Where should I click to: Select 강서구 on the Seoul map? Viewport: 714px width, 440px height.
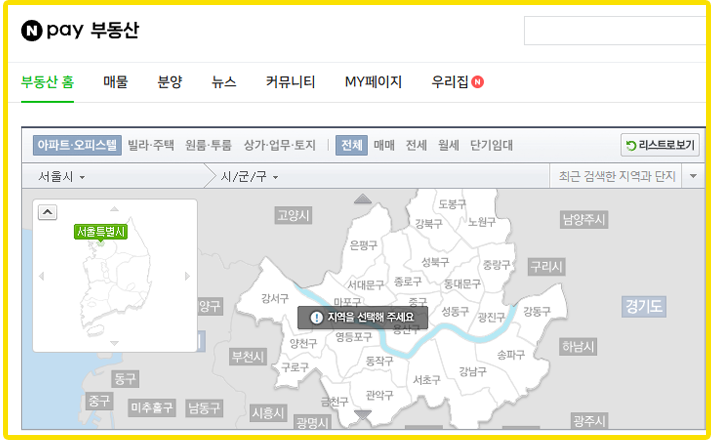click(x=275, y=298)
